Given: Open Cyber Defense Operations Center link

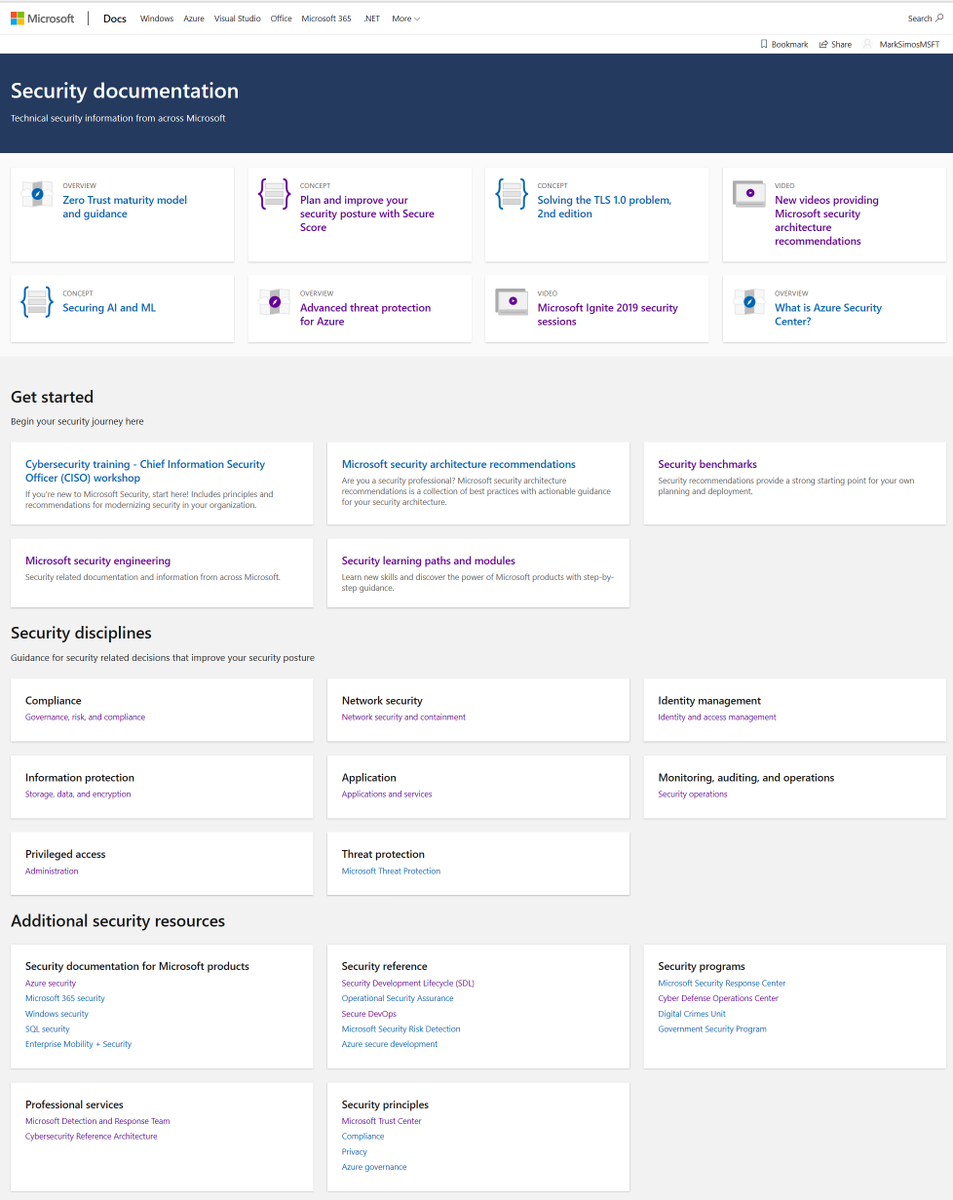Looking at the screenshot, I should tap(718, 998).
